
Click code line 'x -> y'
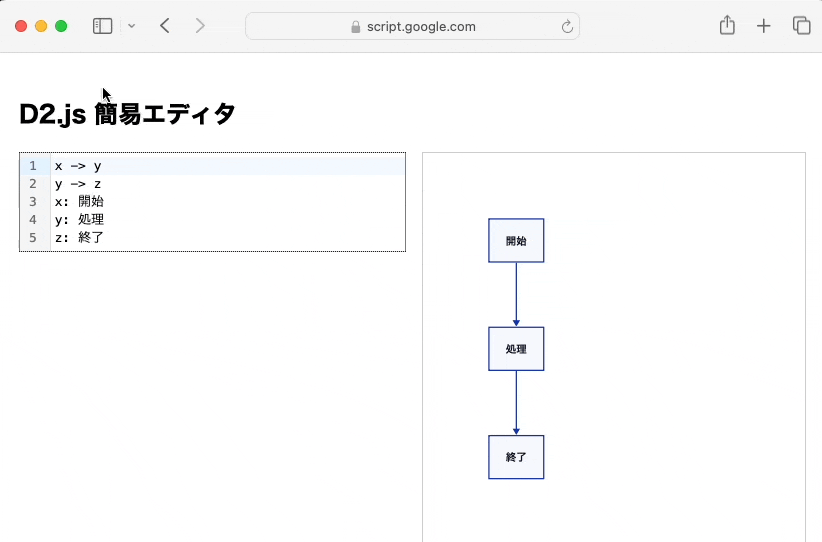point(78,166)
